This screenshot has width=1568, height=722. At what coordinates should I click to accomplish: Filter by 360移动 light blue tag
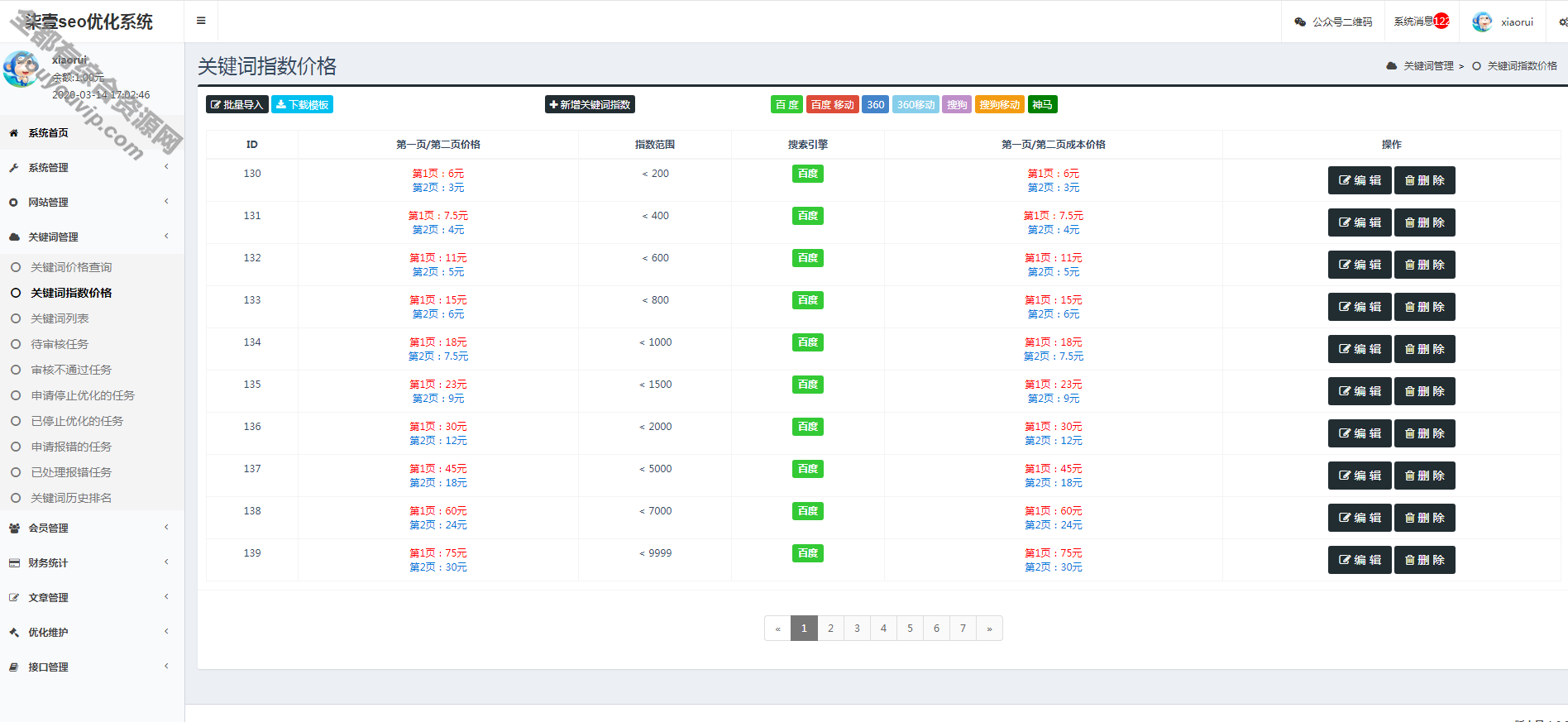[915, 105]
